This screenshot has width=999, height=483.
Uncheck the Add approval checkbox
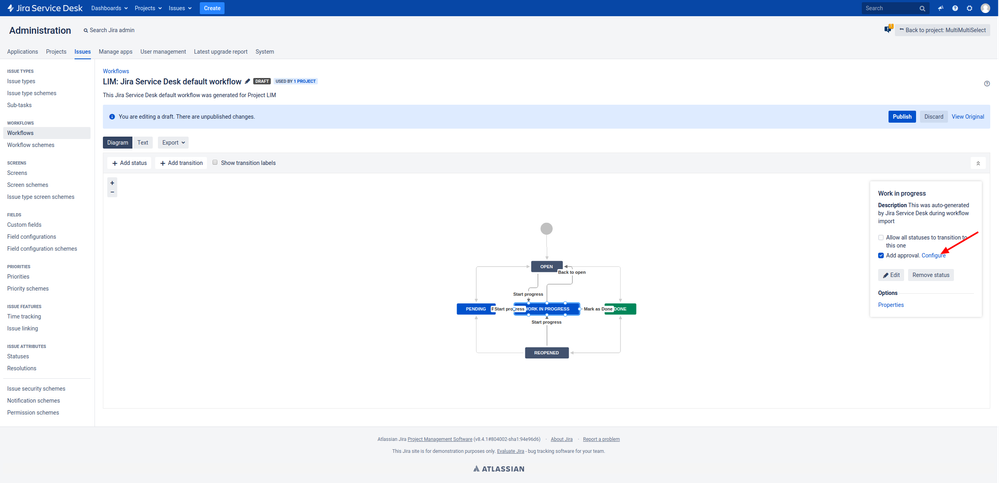point(880,256)
